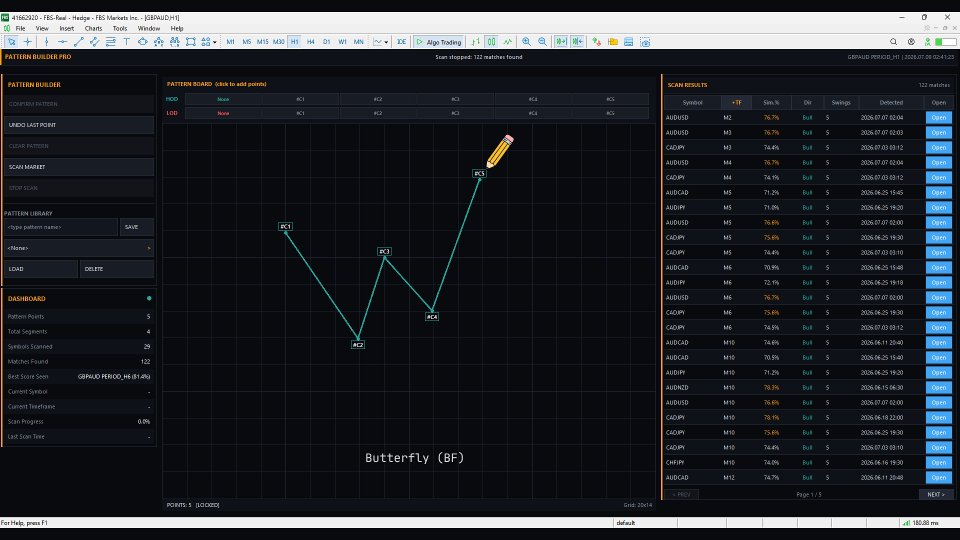Sort results by Swings column
Viewport: 960px width, 540px height.
[x=841, y=103]
